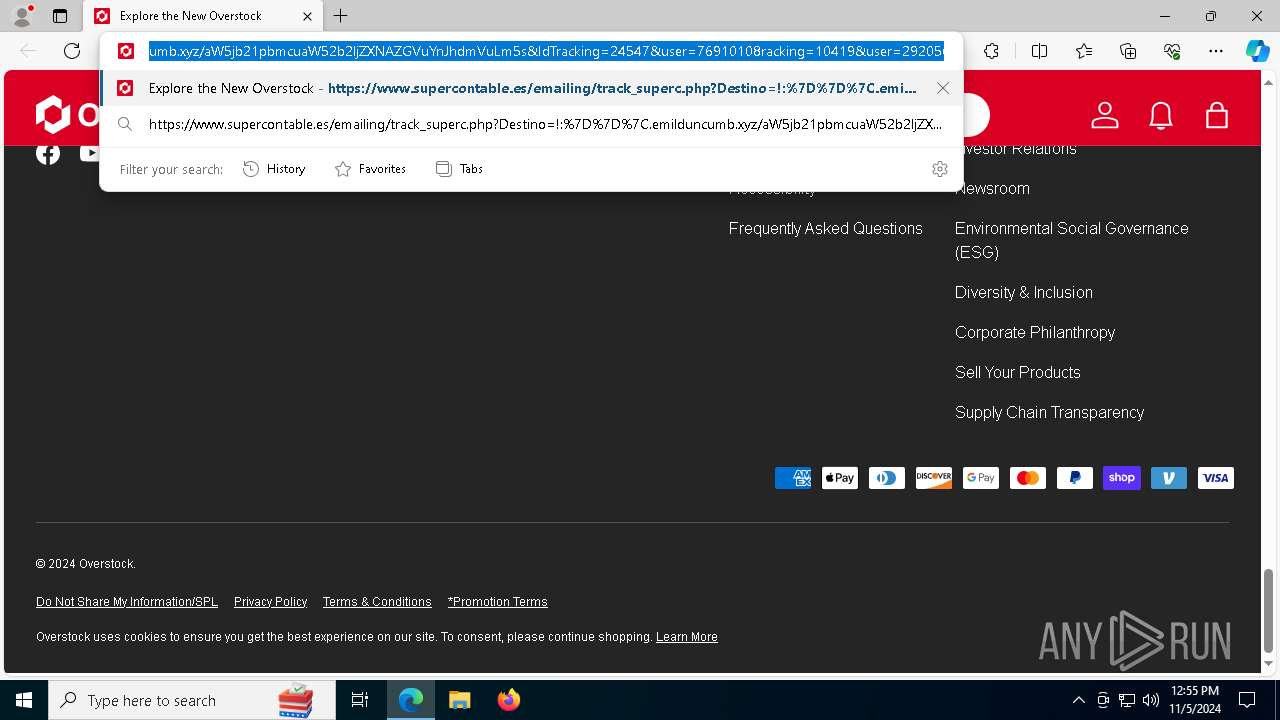This screenshot has height=720, width=1280.
Task: Open the volume speaker tray icon
Action: tap(1151, 700)
